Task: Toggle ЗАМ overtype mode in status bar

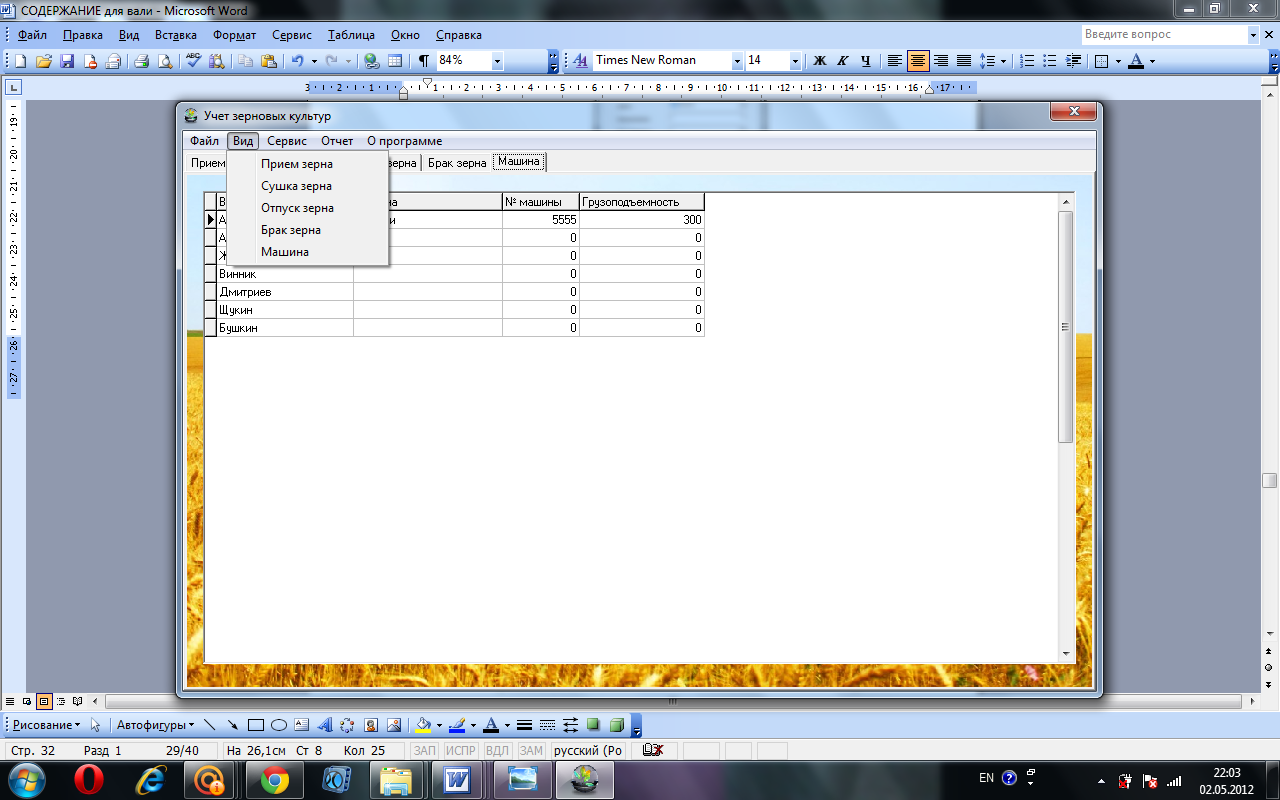Action: coord(531,751)
